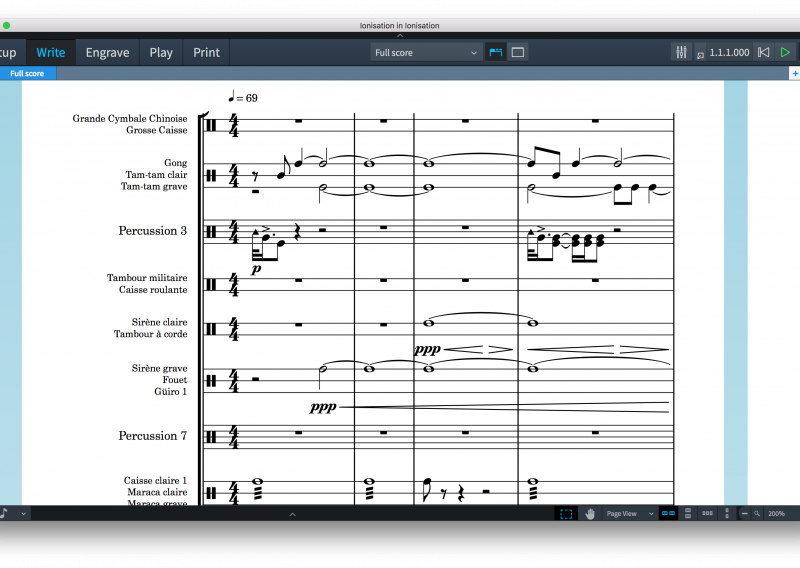Select the Full score document tab
Image resolution: width=800 pixels, height=568 pixels.
click(x=27, y=73)
